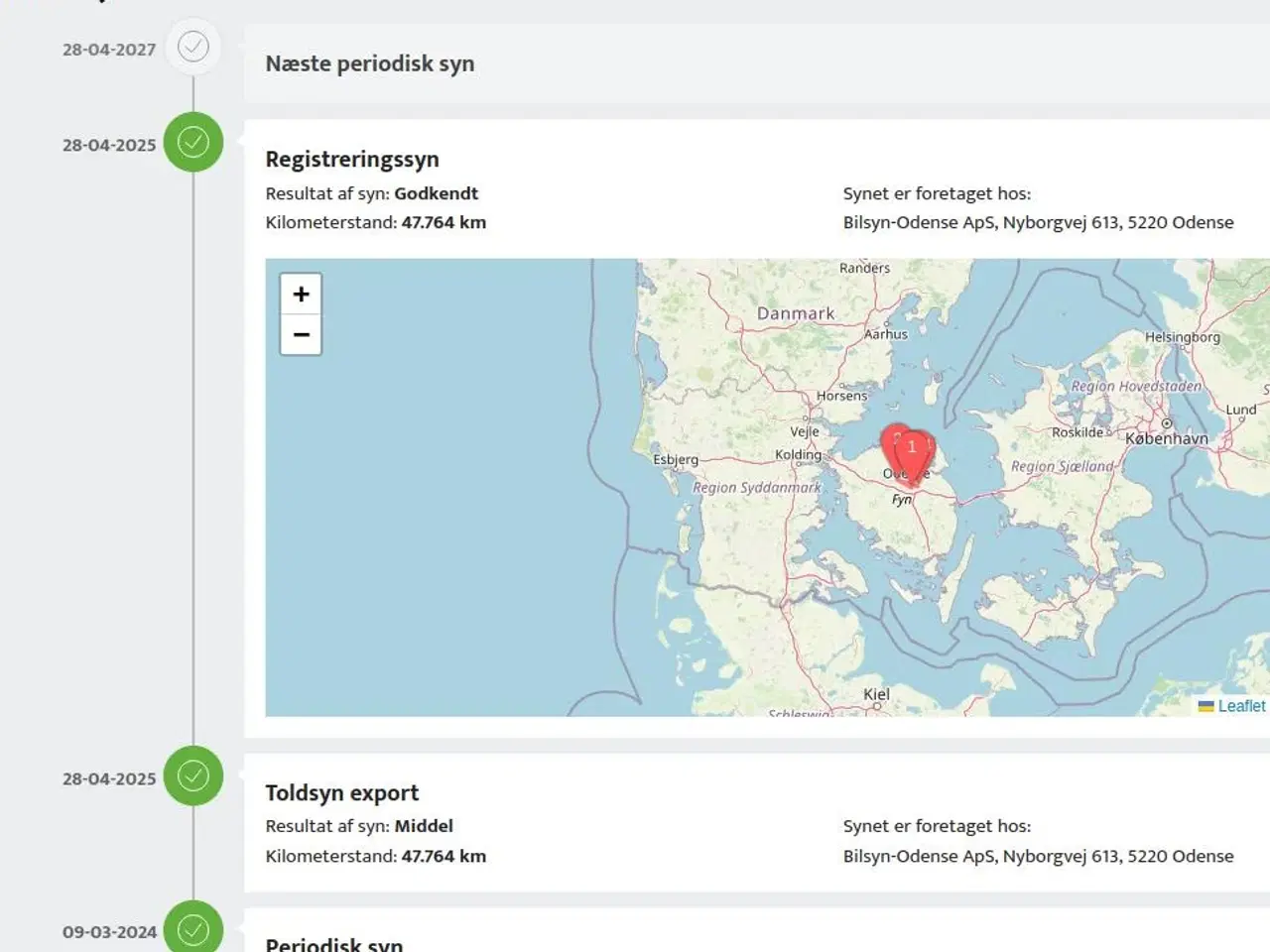Click the date 28-04-2025 next to Toldsyn export
Viewport: 1270px width, 952px height.
point(109,778)
